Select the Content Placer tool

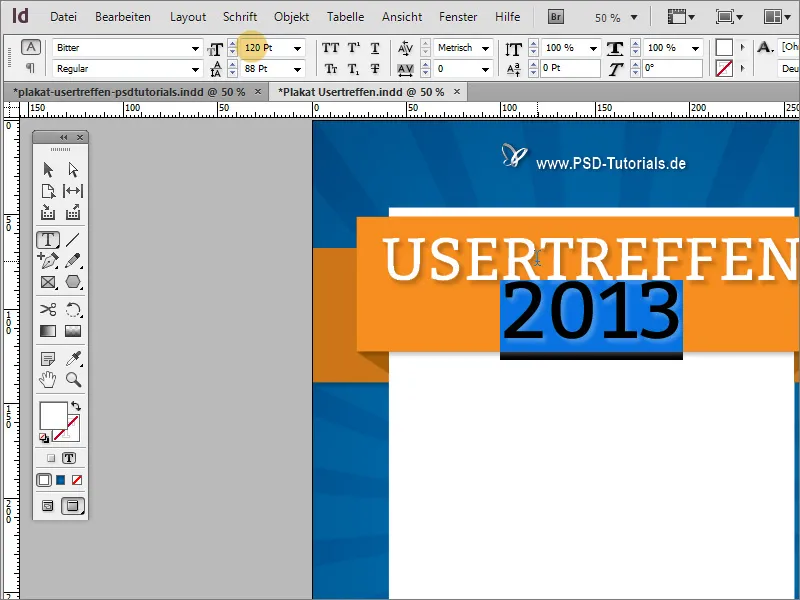[73, 212]
